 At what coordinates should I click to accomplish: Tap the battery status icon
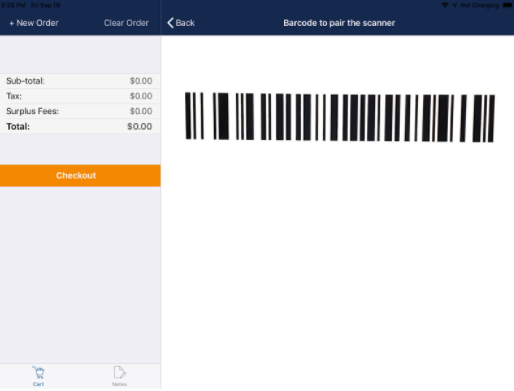click(x=507, y=5)
